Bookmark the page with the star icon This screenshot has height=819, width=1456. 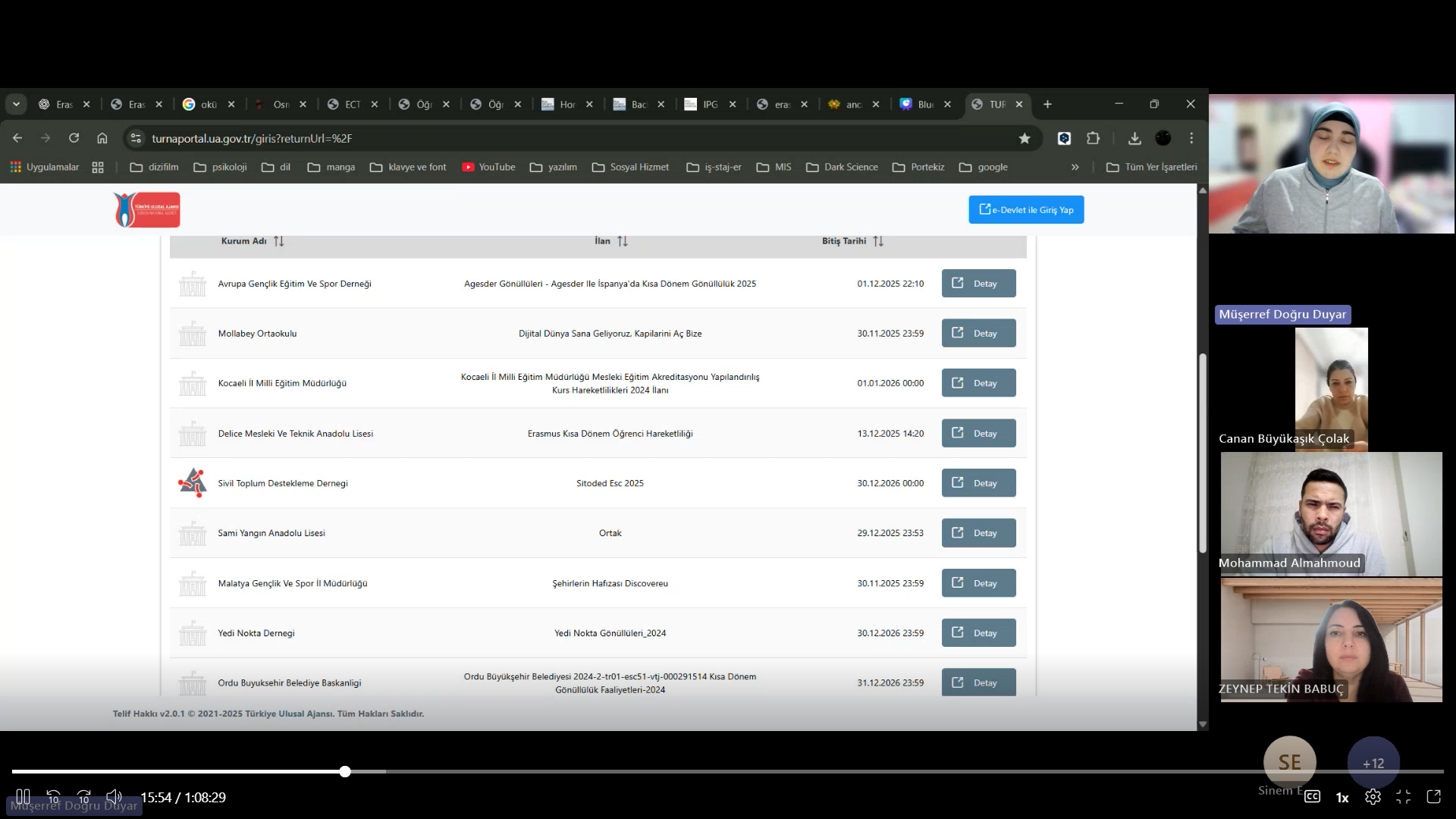1025,138
